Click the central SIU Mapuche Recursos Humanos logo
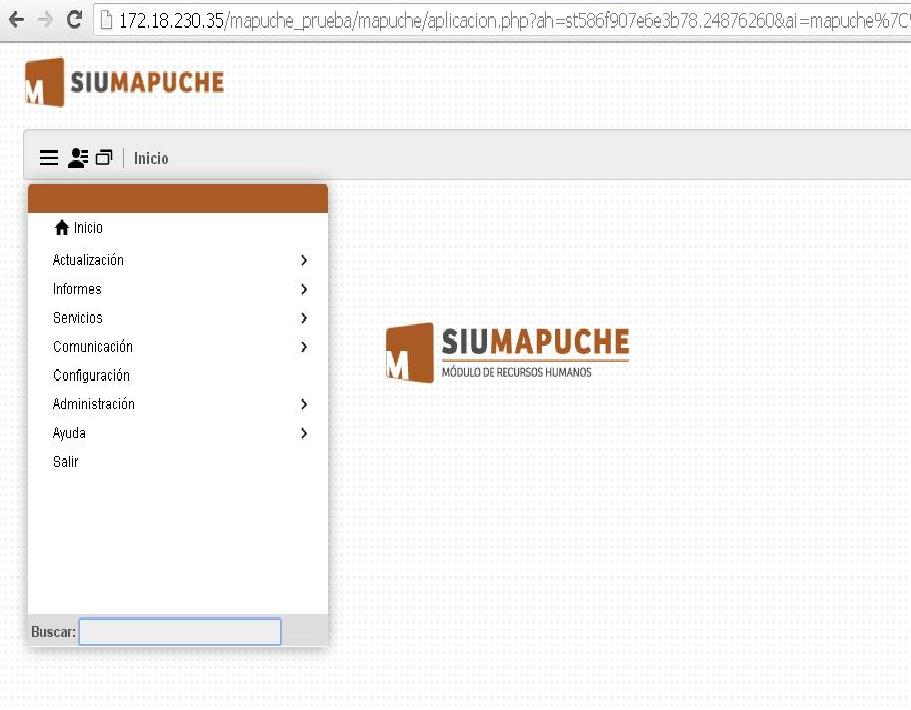This screenshot has height=710, width=911. [x=507, y=353]
